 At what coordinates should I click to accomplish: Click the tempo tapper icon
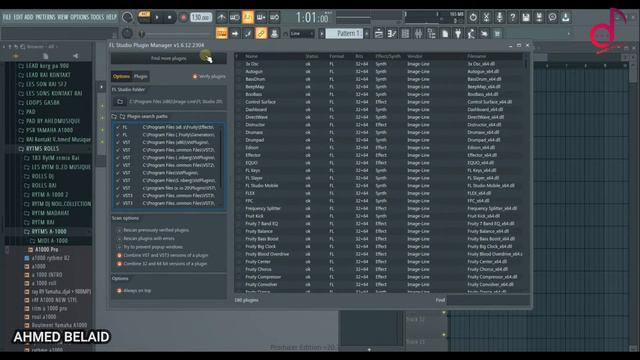(x=471, y=33)
